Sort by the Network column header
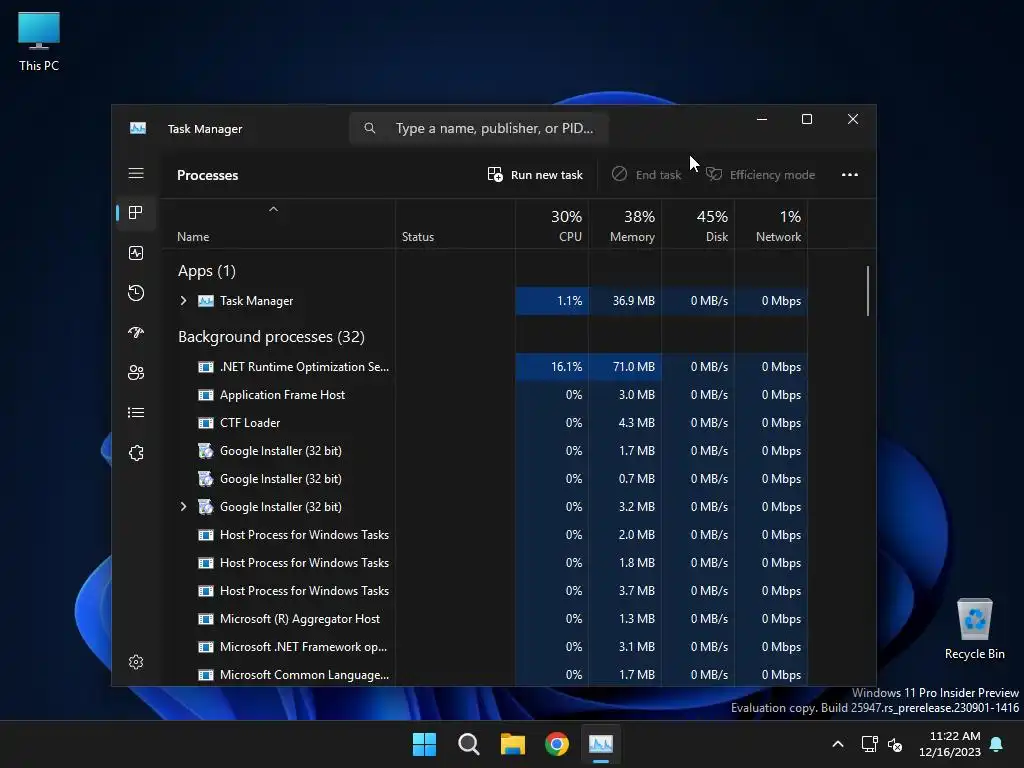The height and width of the screenshot is (768, 1024). pos(771,225)
